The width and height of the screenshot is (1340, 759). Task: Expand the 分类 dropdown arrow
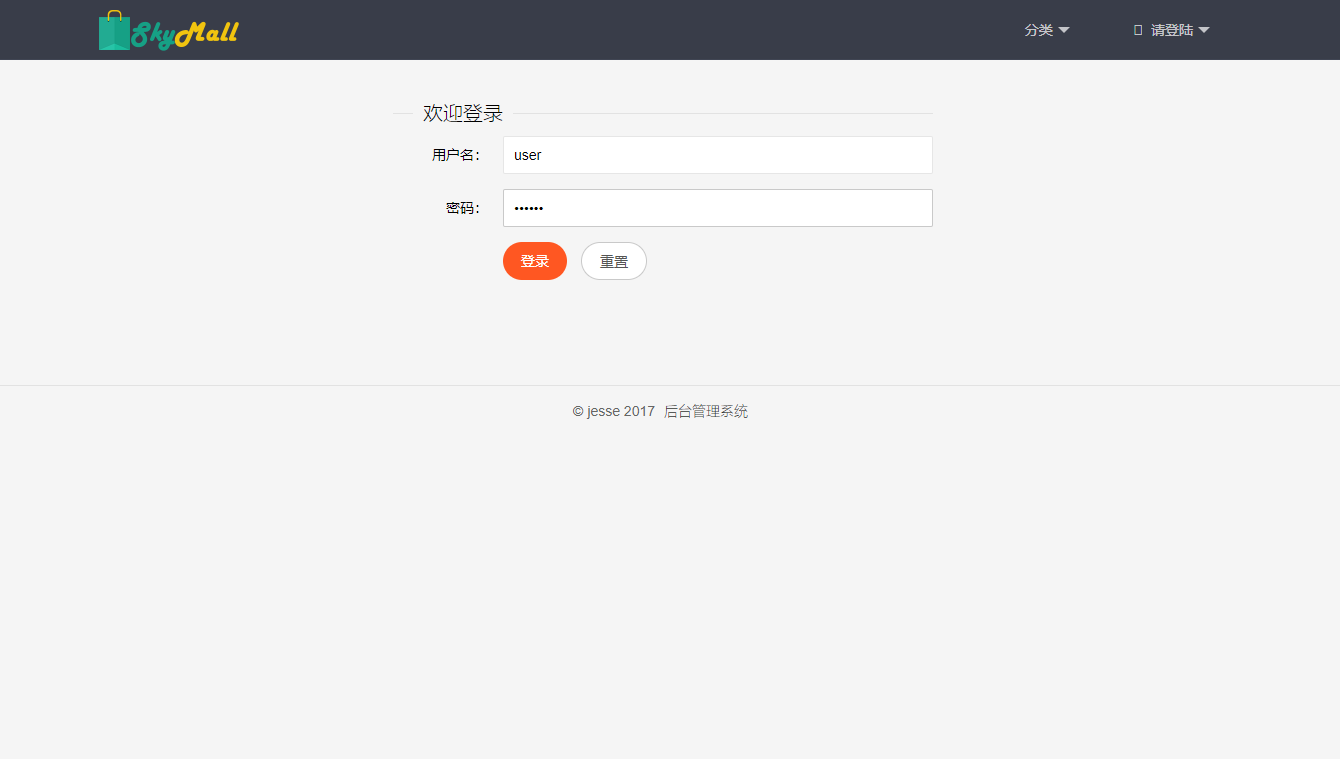1063,30
